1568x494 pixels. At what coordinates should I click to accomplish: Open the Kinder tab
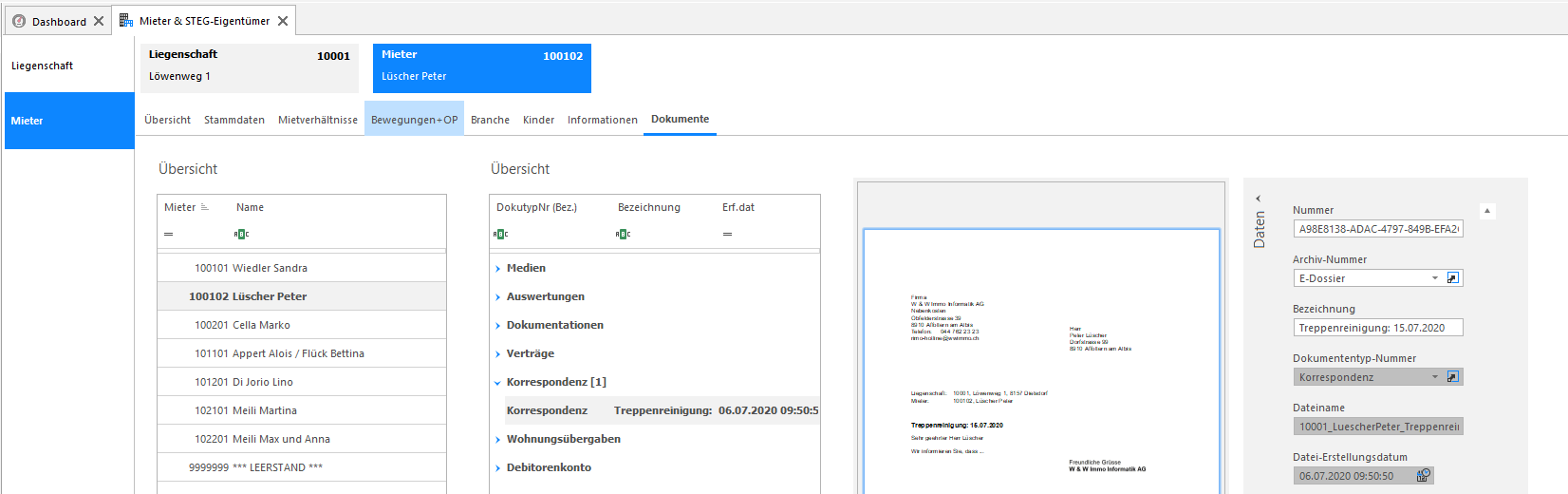pyautogui.click(x=538, y=120)
